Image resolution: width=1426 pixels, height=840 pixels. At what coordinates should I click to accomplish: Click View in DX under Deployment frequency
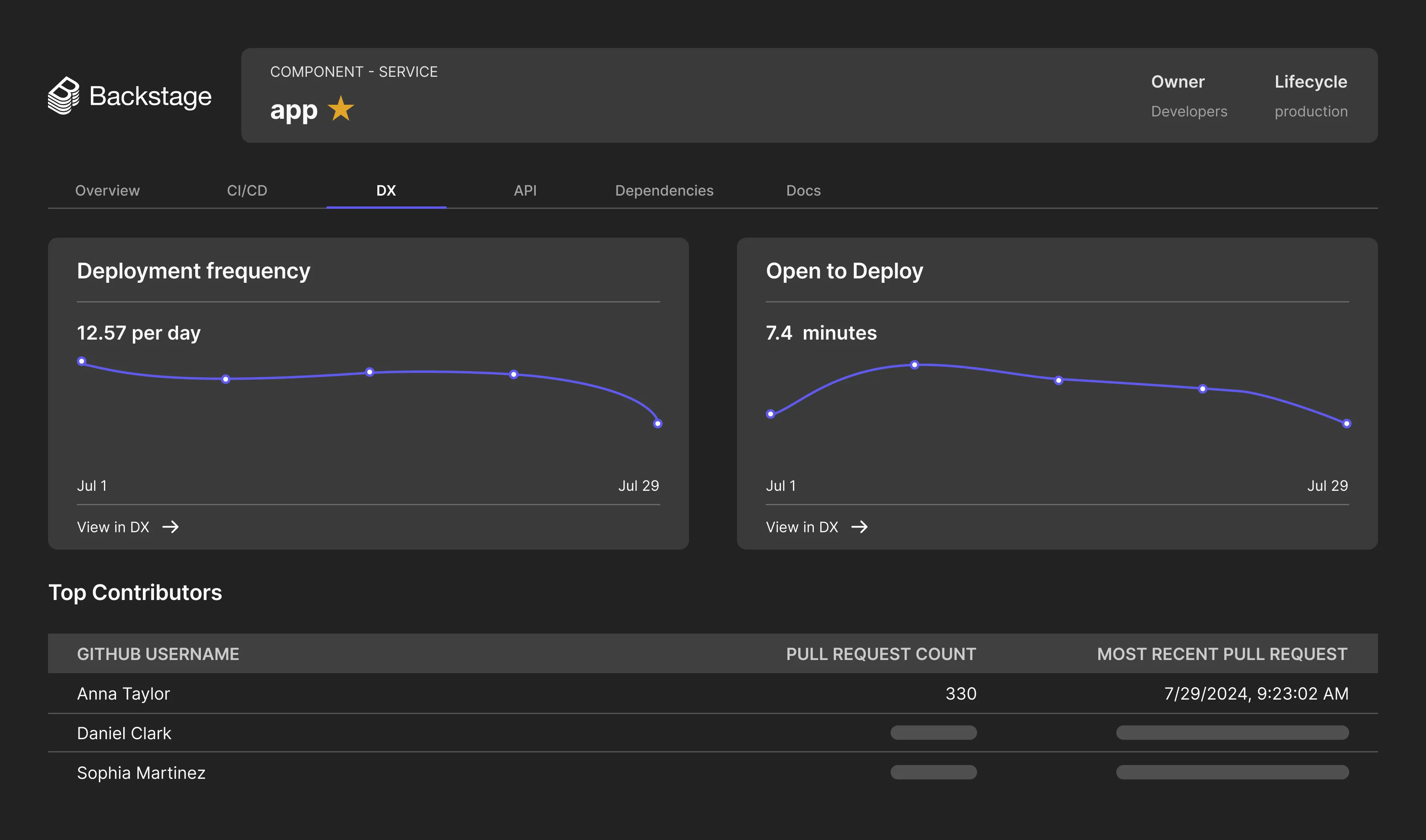(x=113, y=527)
